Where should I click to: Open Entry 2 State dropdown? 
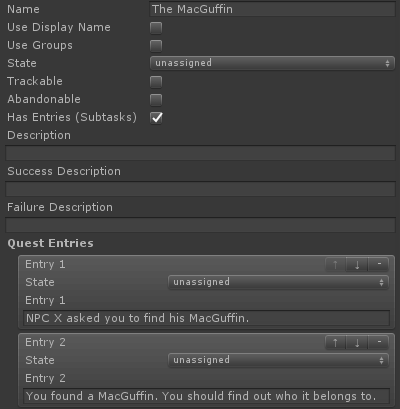click(279, 360)
